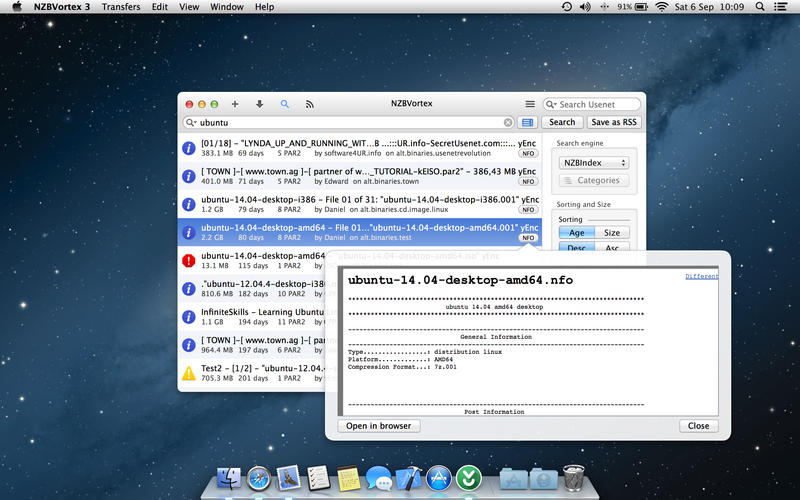Open the Transfers menu

click(x=121, y=7)
